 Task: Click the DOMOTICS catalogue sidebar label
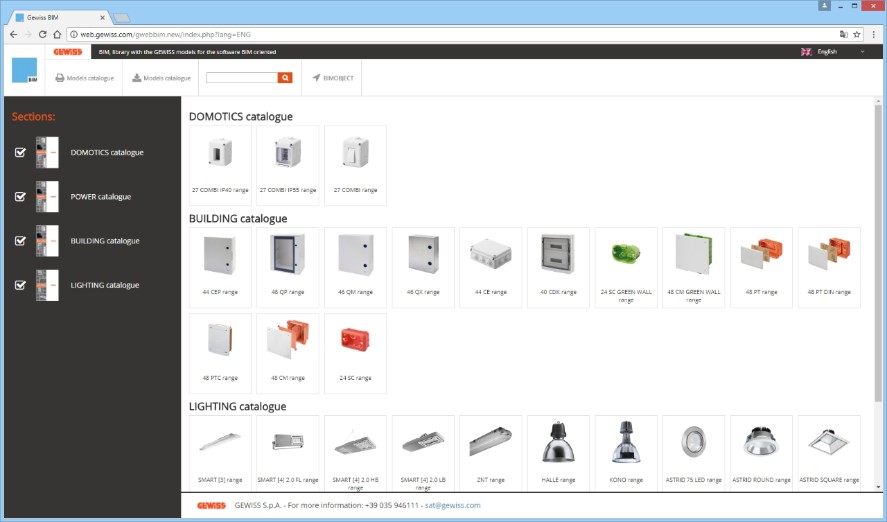click(x=107, y=152)
